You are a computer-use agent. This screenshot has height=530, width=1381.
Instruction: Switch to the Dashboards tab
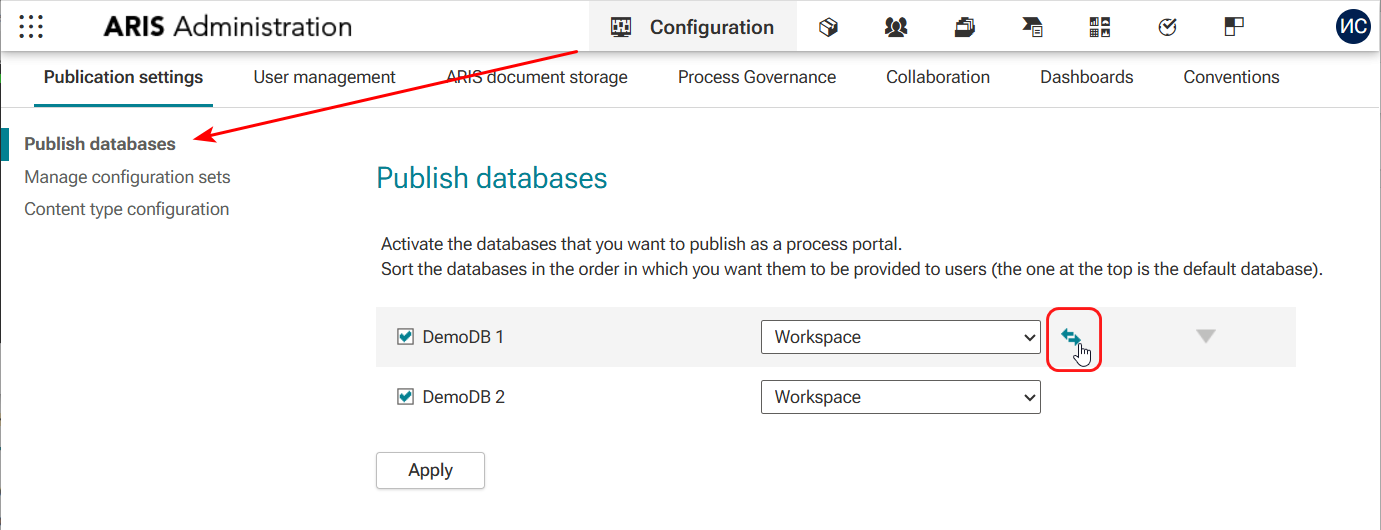pyautogui.click(x=1087, y=77)
